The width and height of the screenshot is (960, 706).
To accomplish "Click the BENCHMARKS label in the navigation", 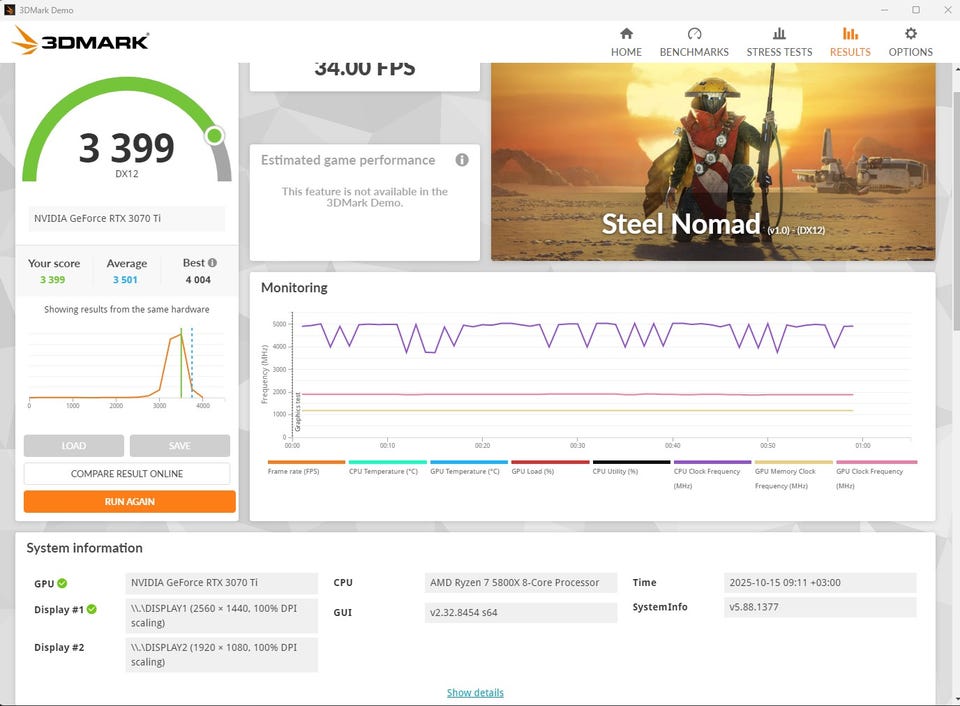I will [694, 52].
